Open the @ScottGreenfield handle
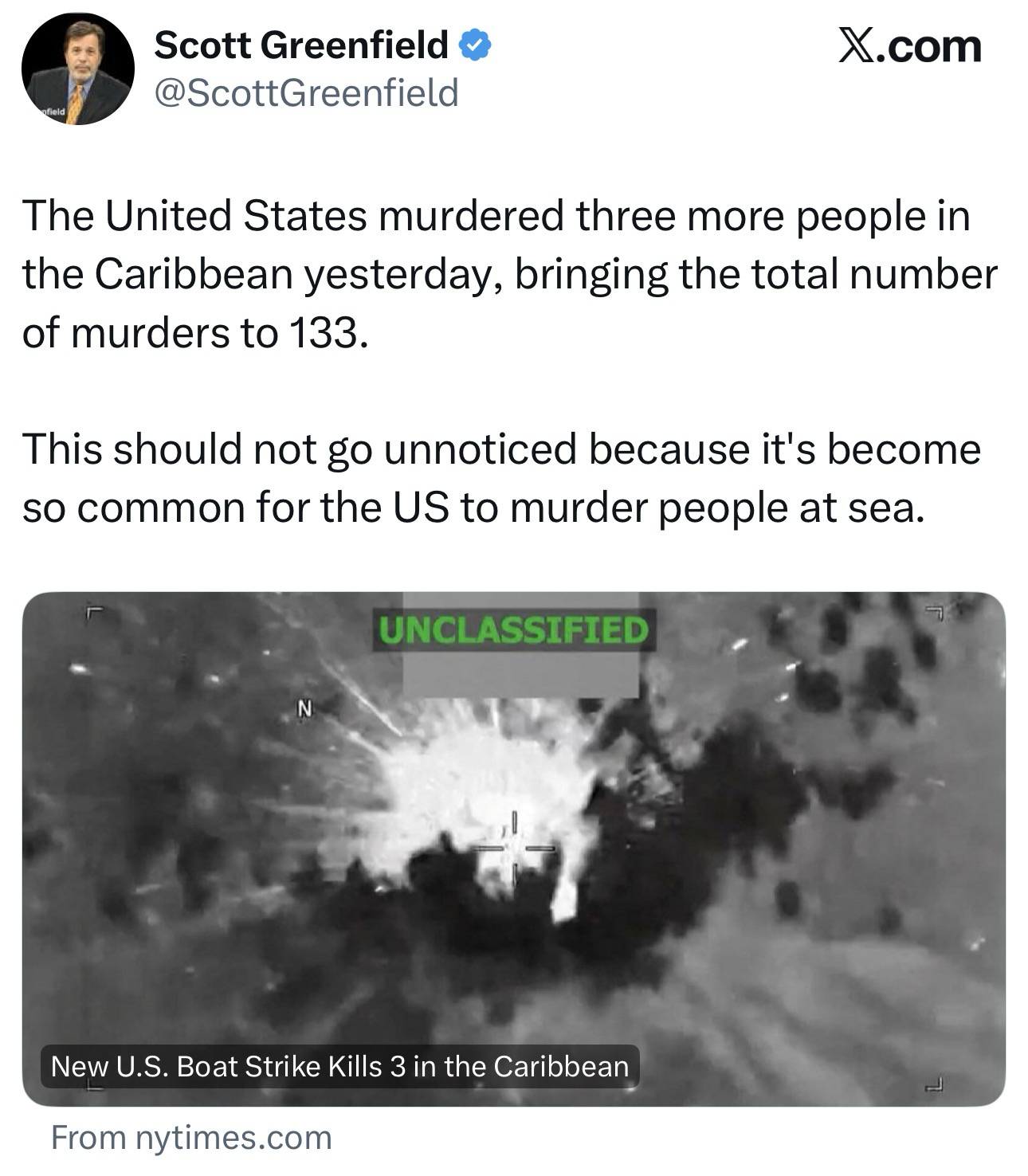This screenshot has width=1028, height=1176. [306, 92]
